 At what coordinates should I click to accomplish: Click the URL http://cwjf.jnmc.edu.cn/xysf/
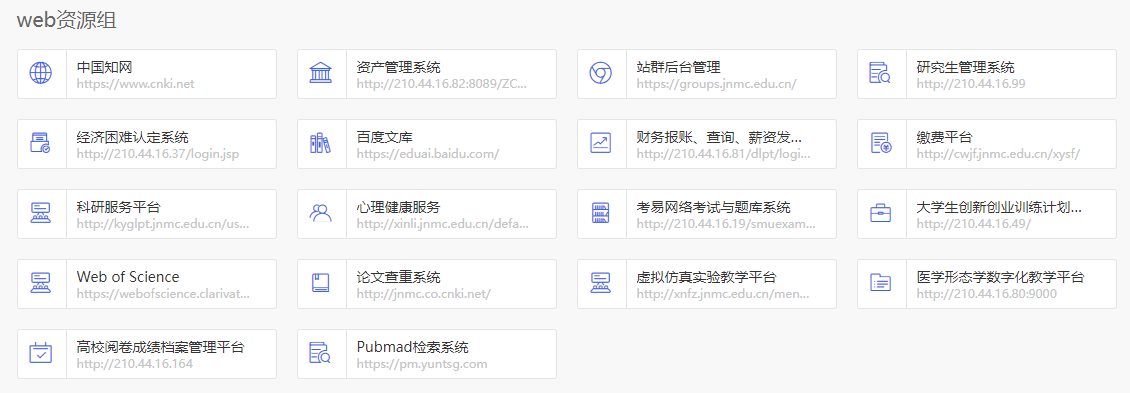coord(998,154)
